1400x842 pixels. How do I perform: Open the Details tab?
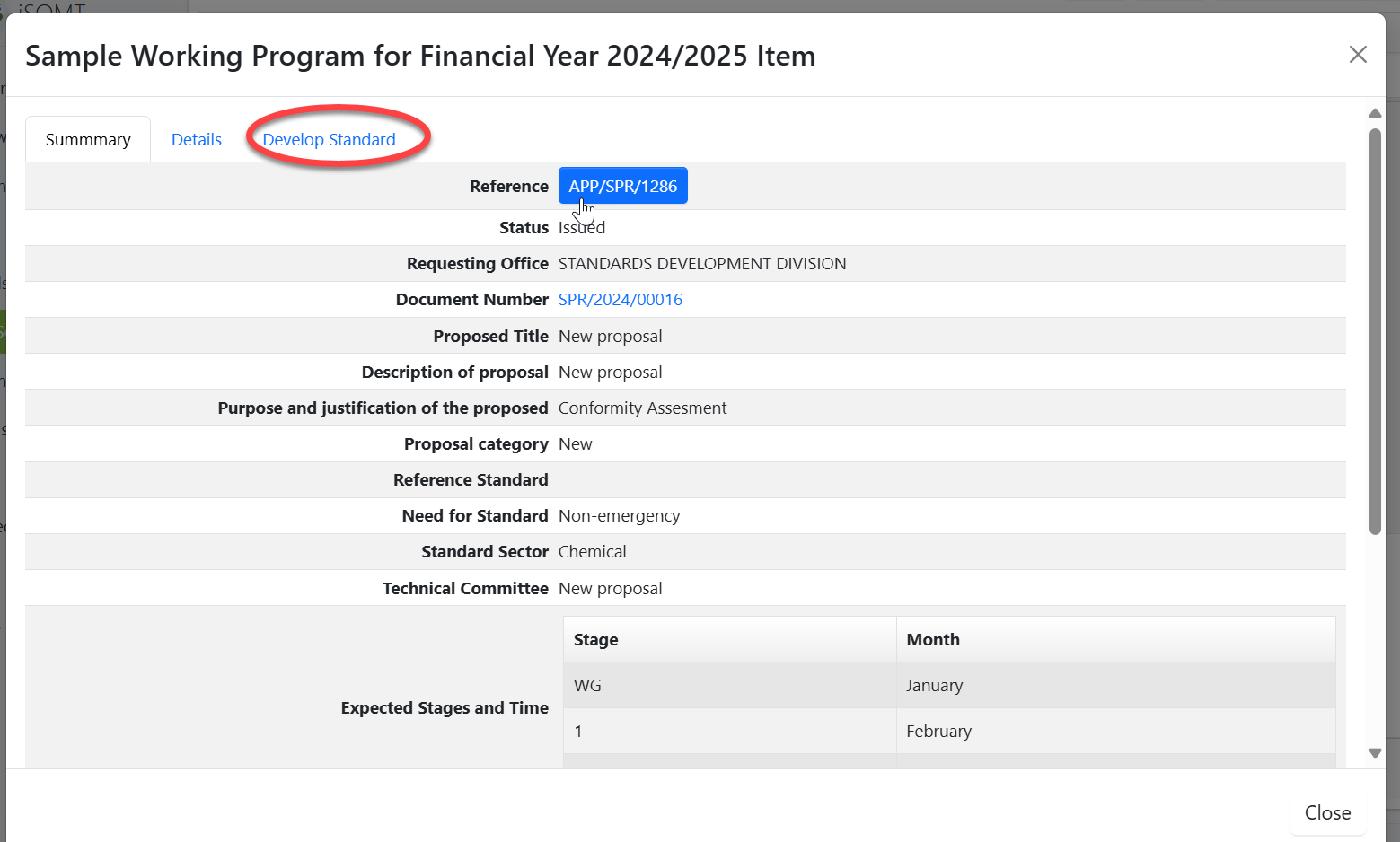197,140
